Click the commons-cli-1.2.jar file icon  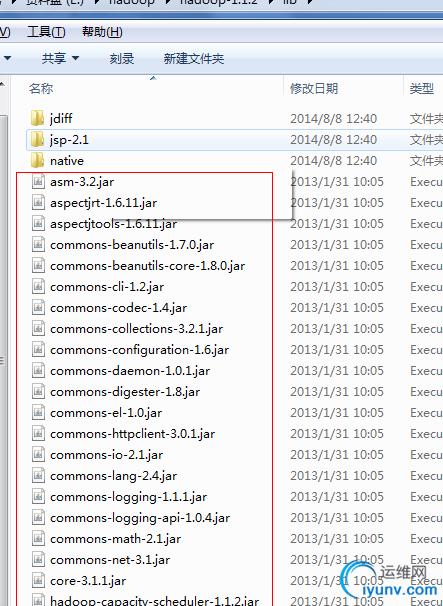[x=38, y=286]
